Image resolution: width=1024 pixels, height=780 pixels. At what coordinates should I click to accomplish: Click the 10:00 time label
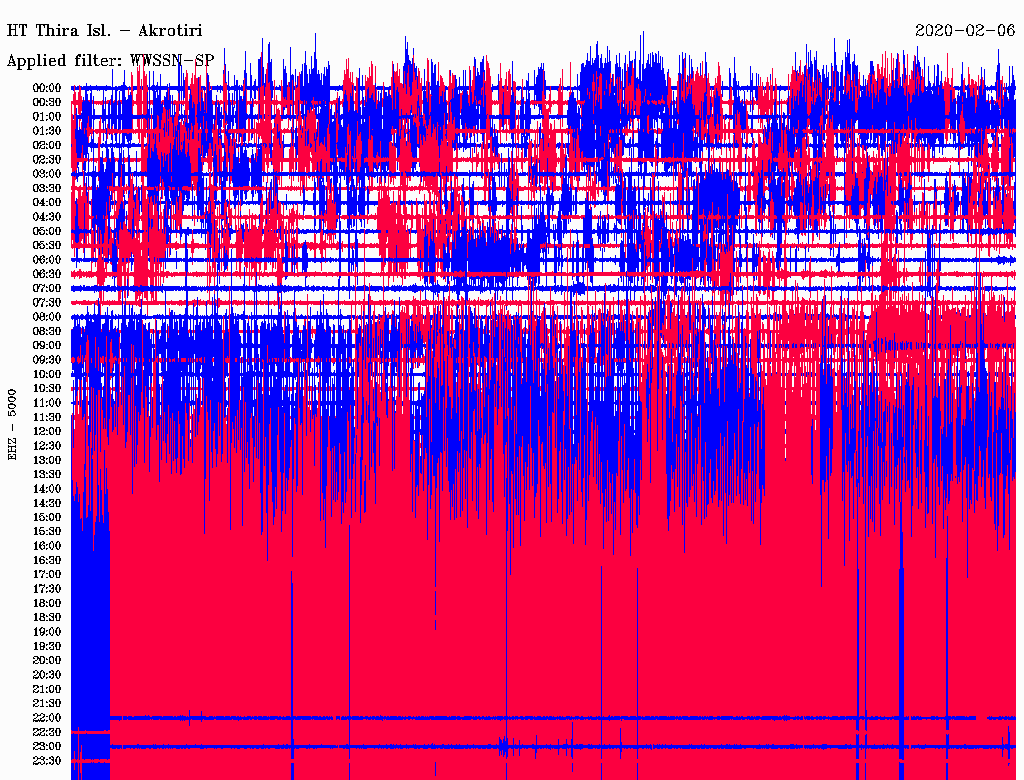47,374
